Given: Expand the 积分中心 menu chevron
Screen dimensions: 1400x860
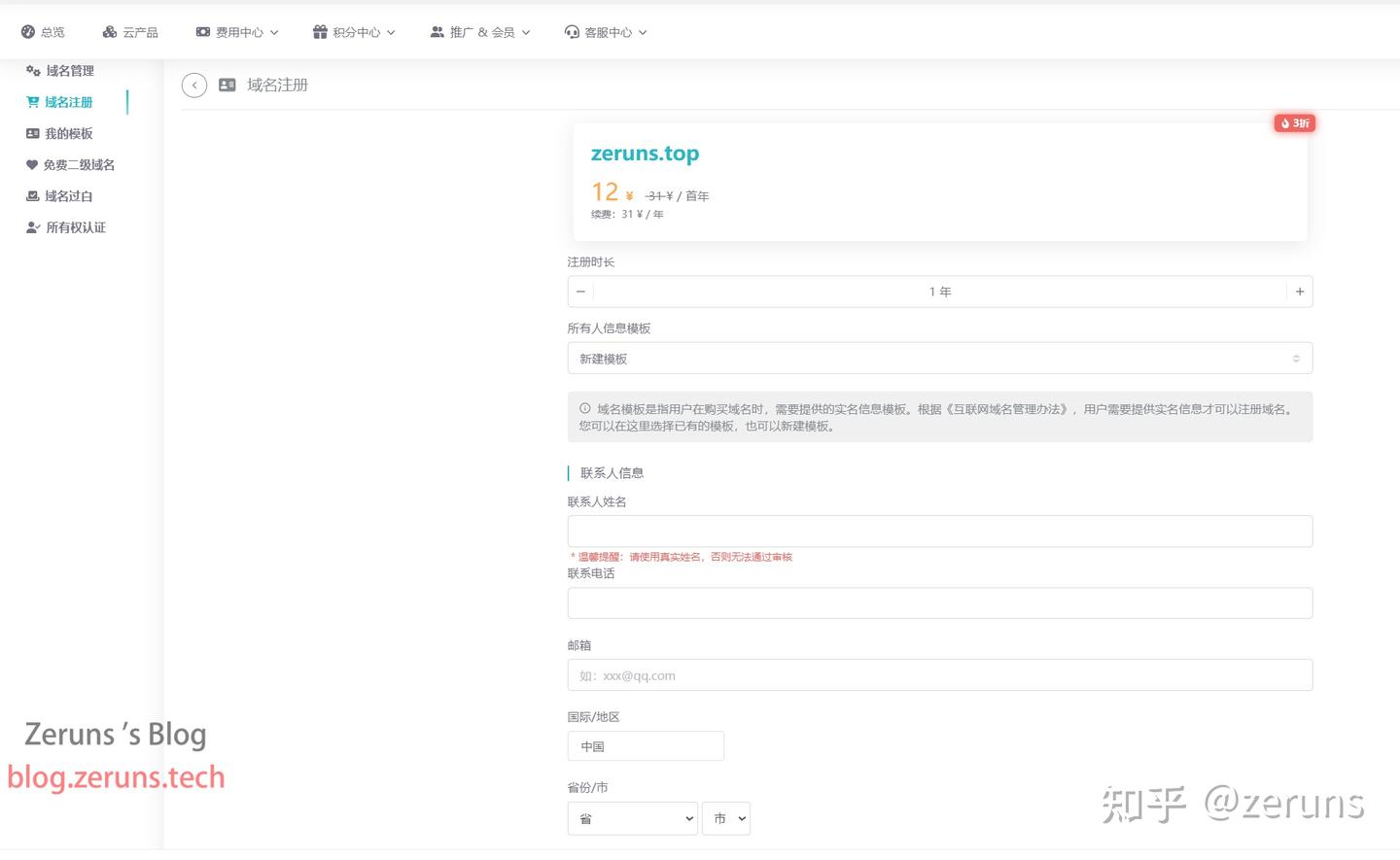Looking at the screenshot, I should (x=391, y=32).
